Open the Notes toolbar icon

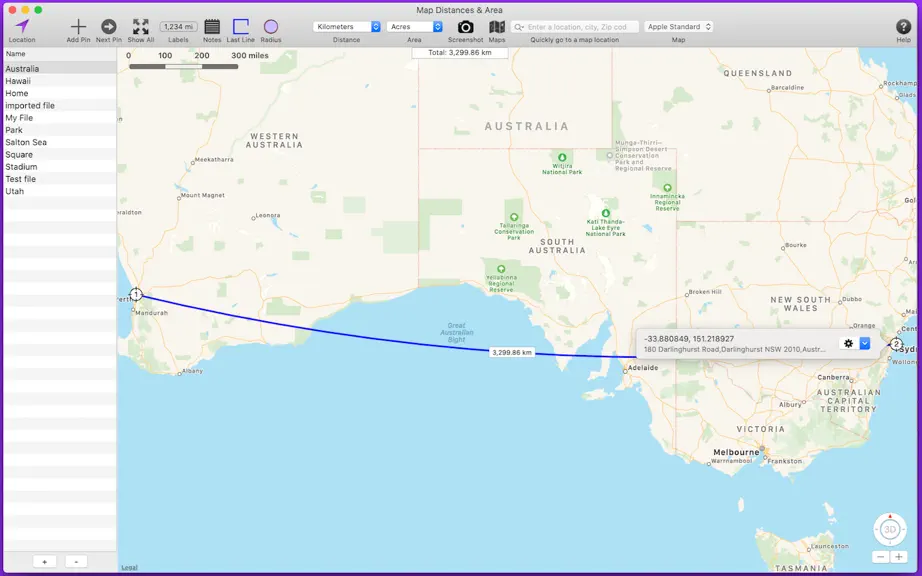click(x=212, y=26)
